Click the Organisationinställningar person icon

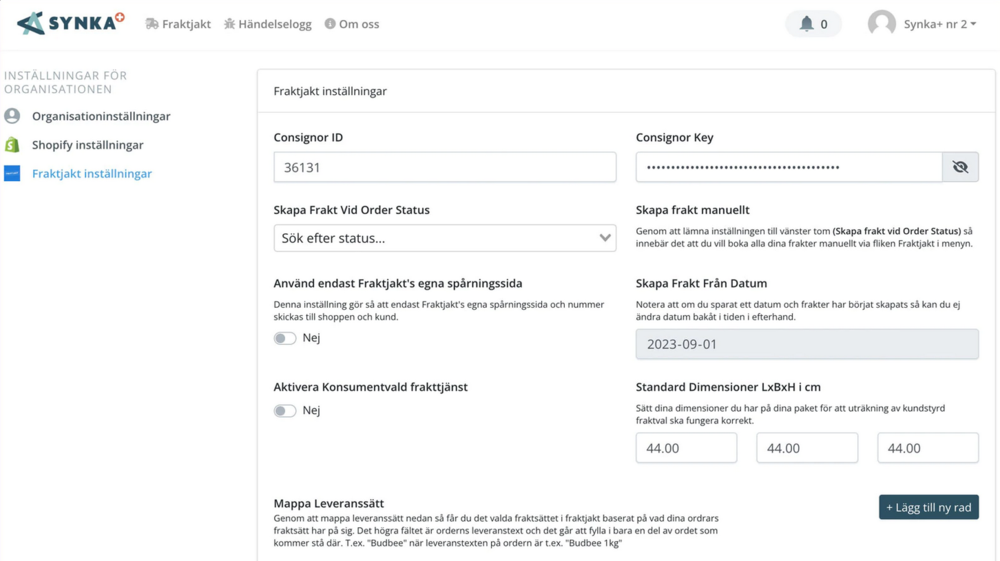point(12,116)
